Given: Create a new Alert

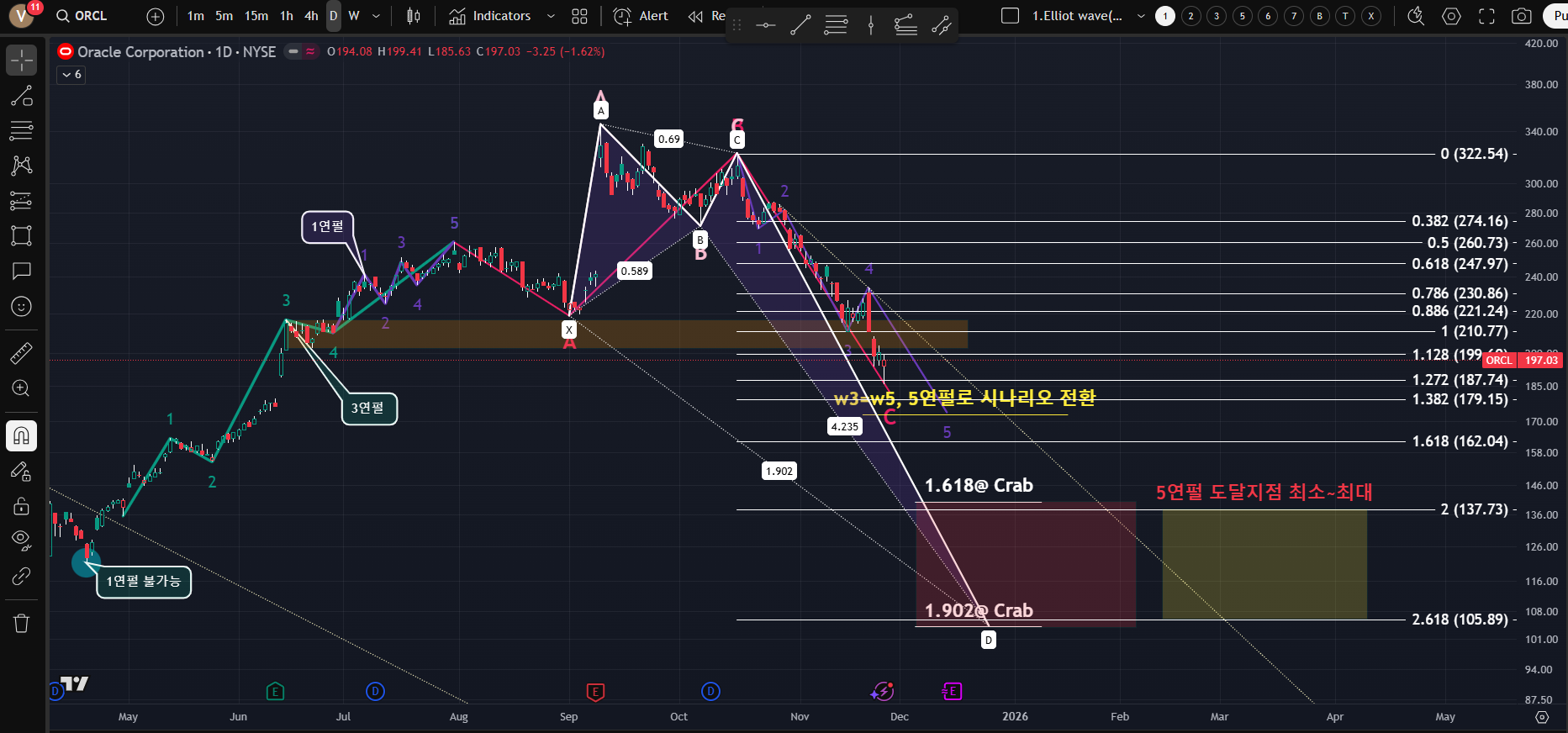Looking at the screenshot, I should [x=641, y=16].
